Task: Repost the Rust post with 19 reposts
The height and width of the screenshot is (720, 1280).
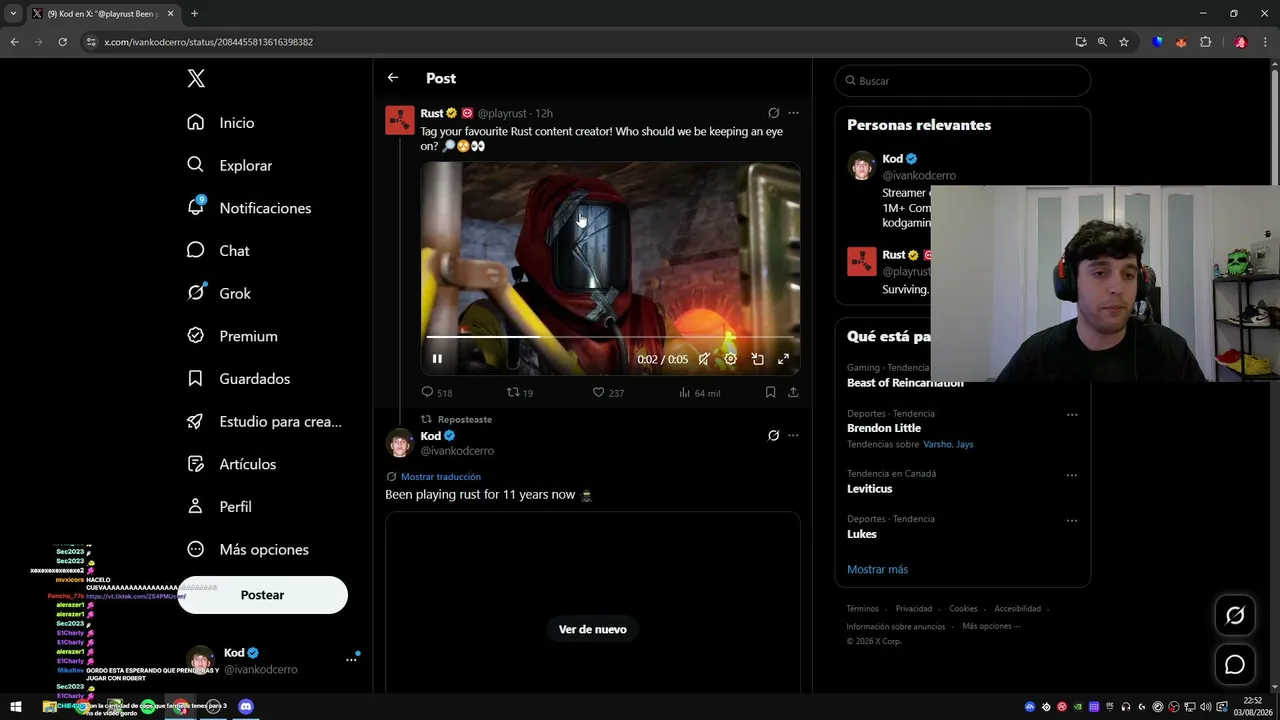Action: click(520, 393)
